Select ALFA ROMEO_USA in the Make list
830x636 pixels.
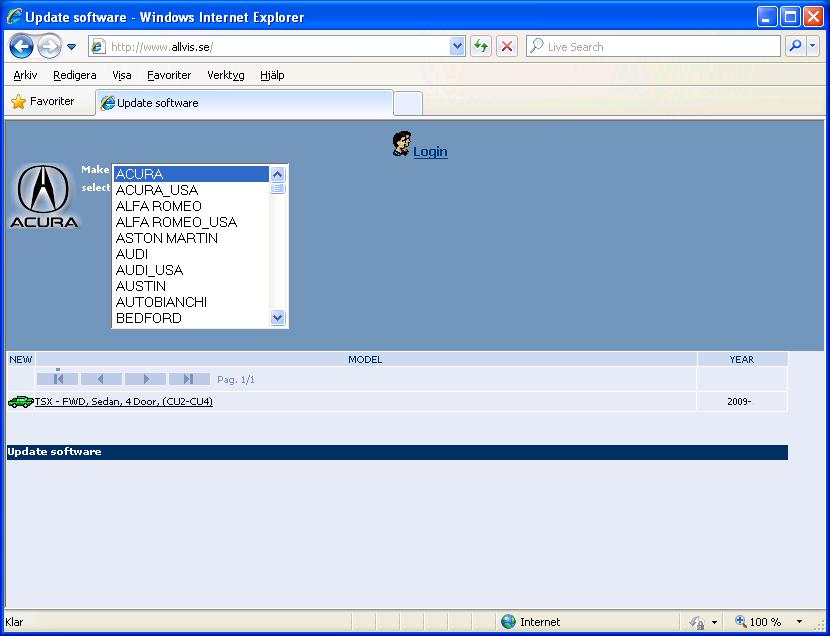point(191,222)
